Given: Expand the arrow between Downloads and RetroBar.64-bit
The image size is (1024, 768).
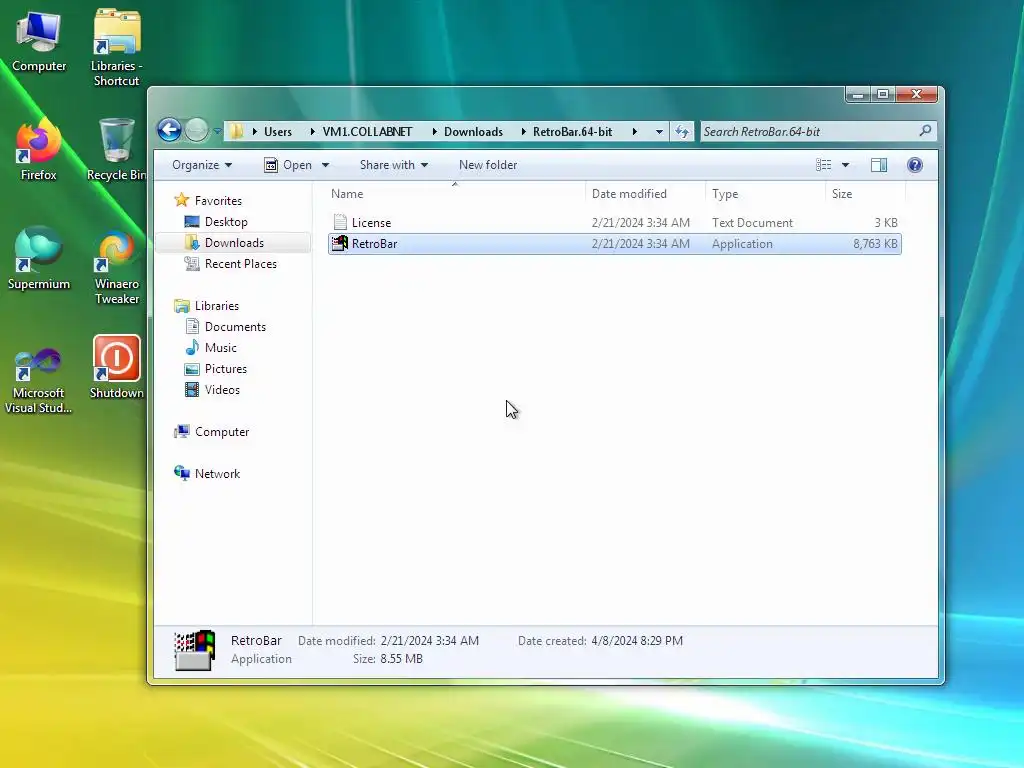Looking at the screenshot, I should (523, 131).
